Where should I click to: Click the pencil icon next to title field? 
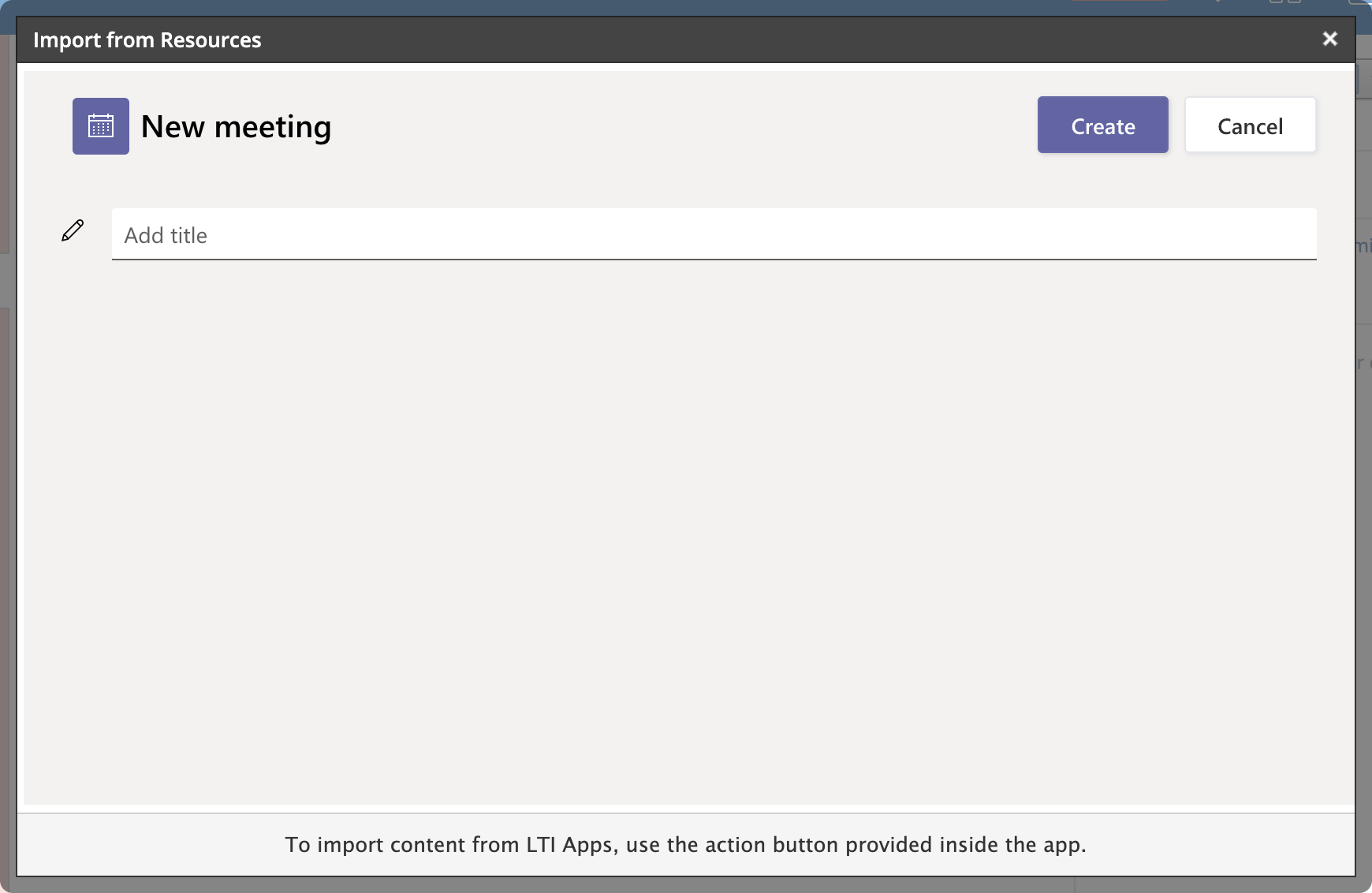[x=73, y=230]
